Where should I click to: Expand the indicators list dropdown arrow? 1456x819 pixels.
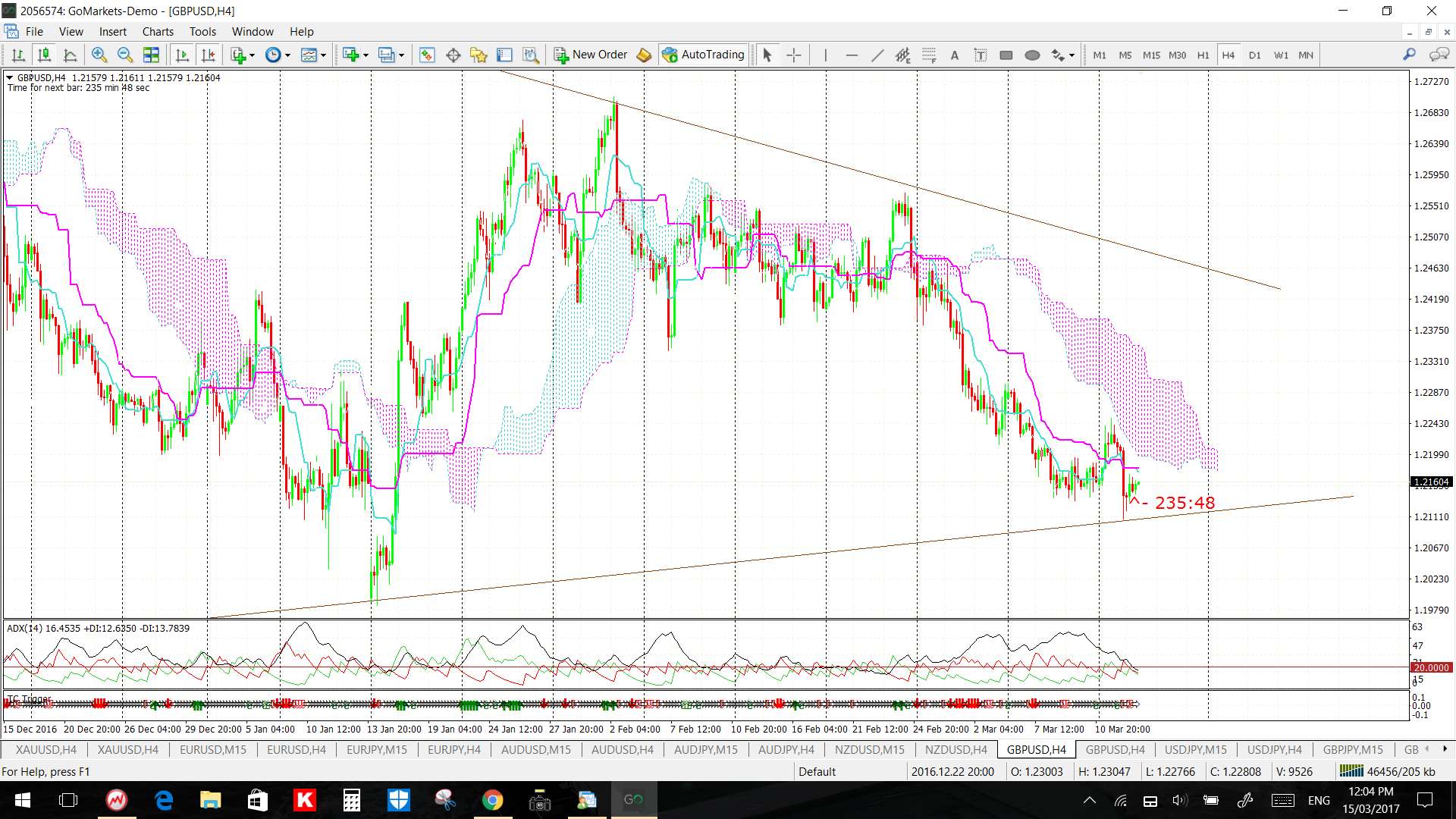click(x=252, y=55)
